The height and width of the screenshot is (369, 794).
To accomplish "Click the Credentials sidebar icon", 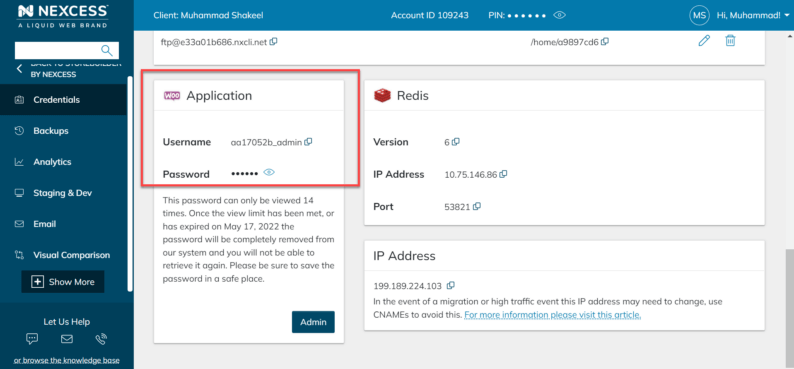I will 19,100.
